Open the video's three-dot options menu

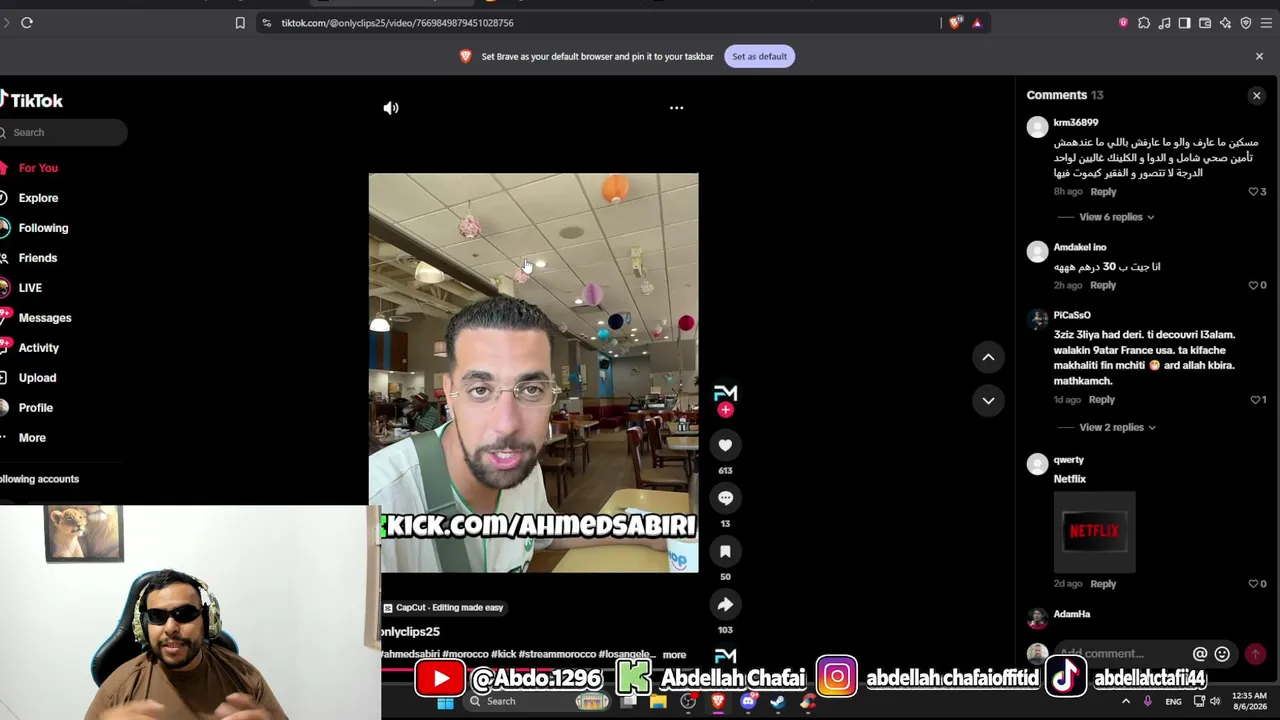[x=676, y=108]
